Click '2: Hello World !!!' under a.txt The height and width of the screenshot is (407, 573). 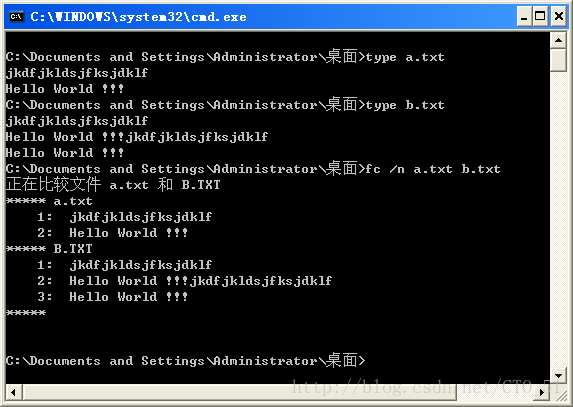(x=113, y=233)
